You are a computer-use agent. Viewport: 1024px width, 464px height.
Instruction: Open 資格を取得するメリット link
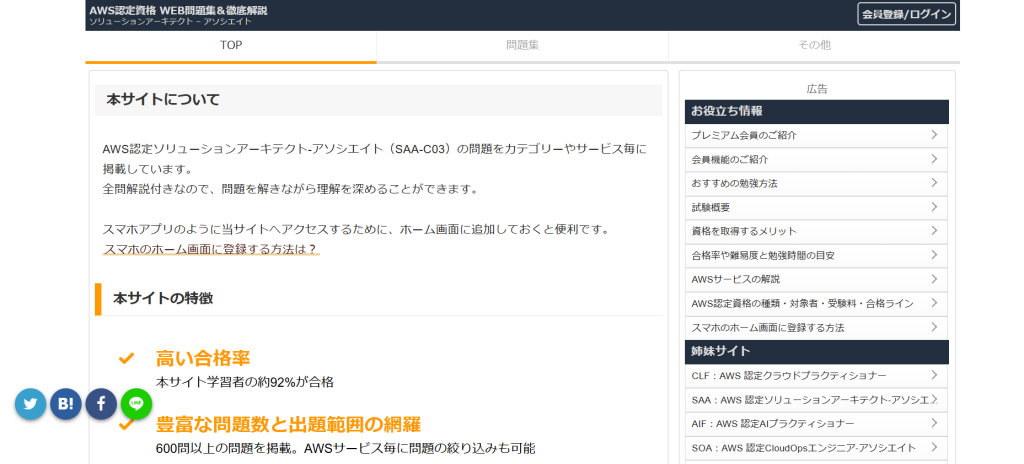(743, 231)
